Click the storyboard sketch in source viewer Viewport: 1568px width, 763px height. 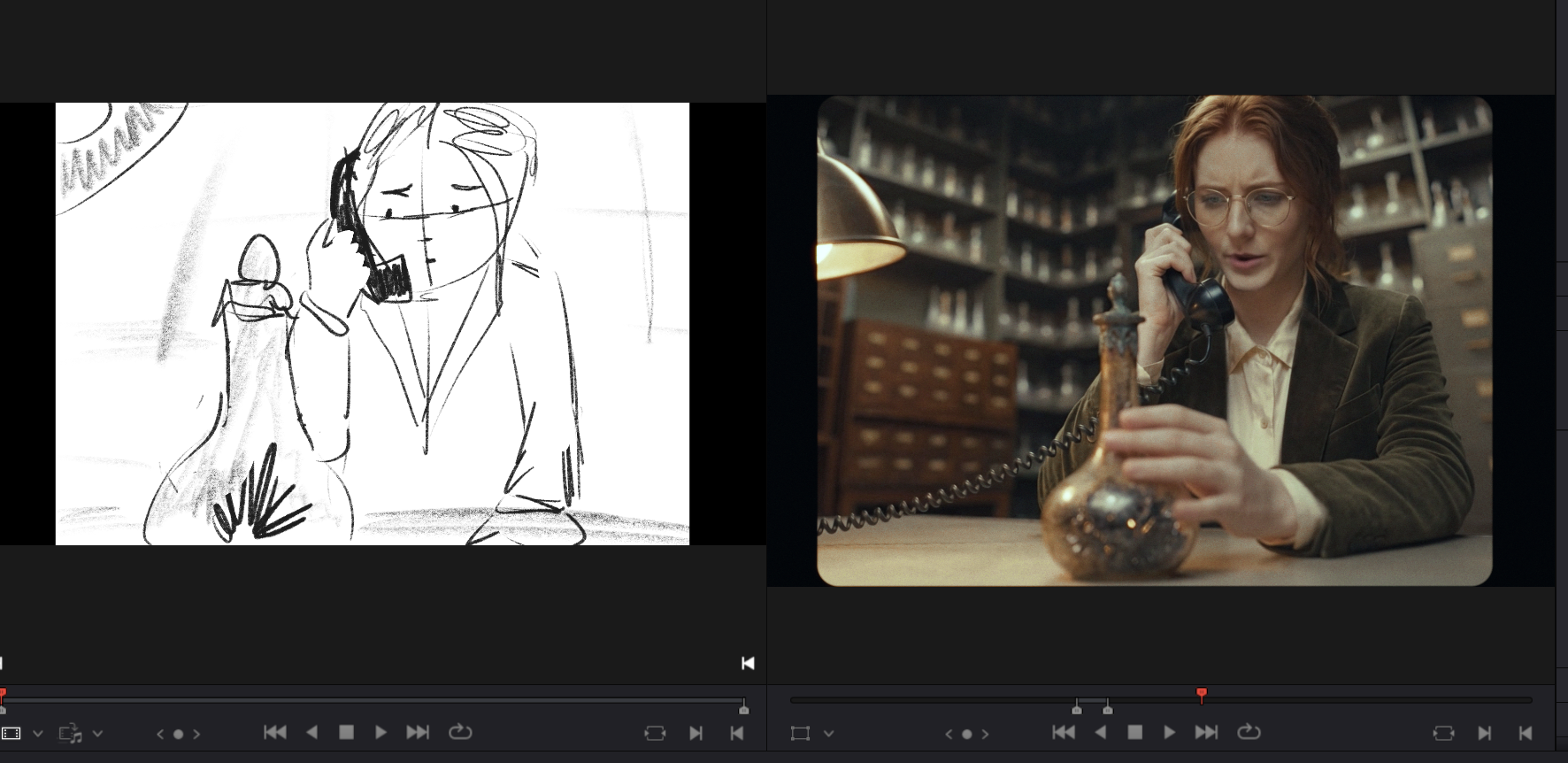[x=373, y=323]
